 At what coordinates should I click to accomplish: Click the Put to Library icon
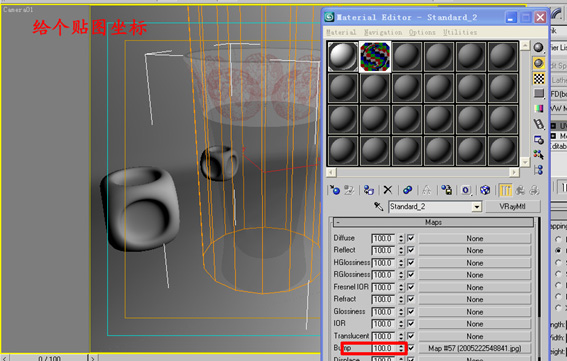click(x=447, y=190)
